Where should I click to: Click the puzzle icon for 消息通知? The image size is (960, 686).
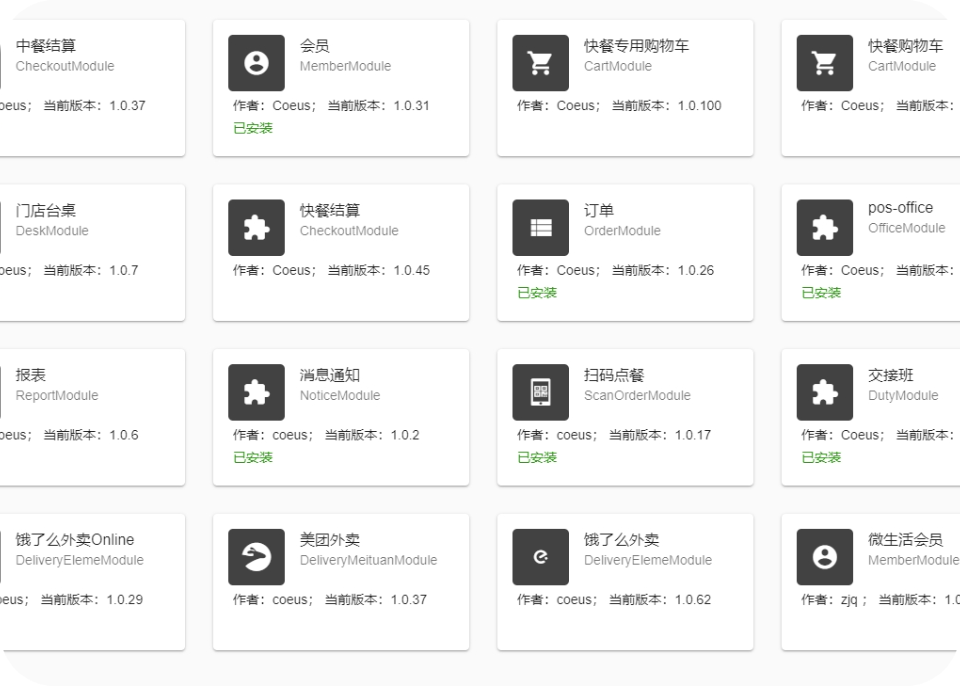click(256, 392)
